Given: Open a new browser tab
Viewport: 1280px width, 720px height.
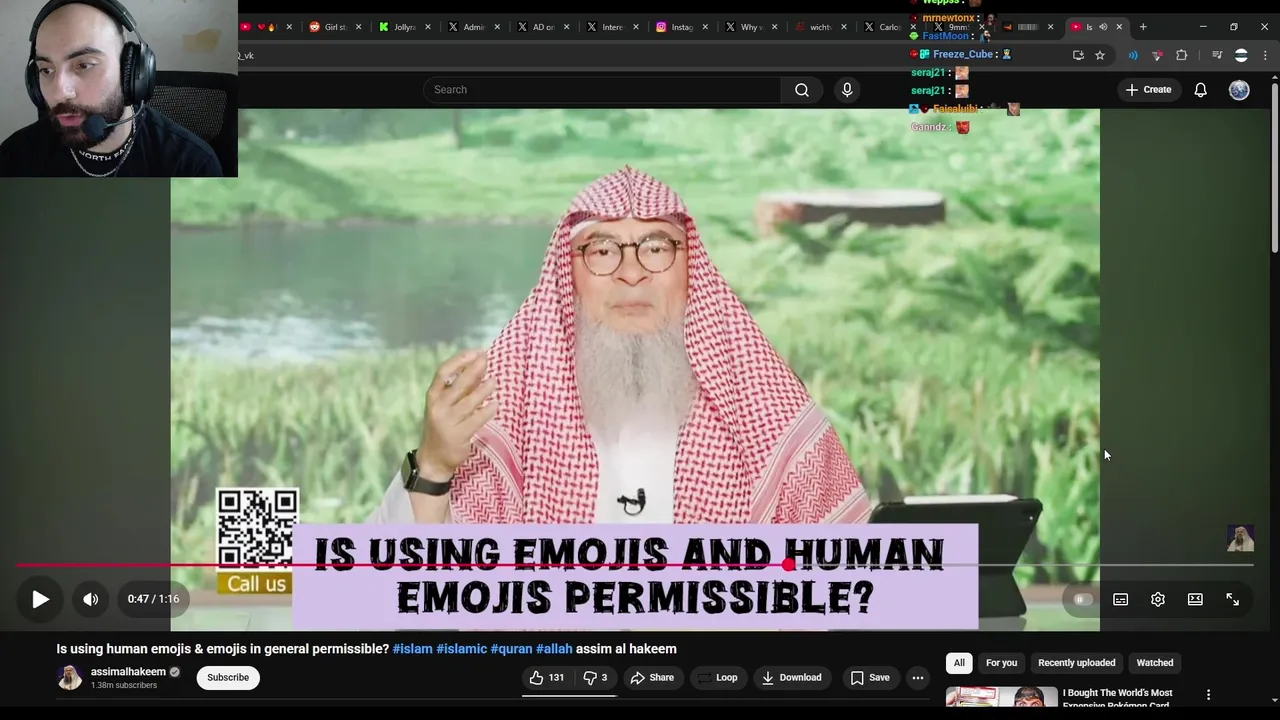Looking at the screenshot, I should click(1143, 27).
